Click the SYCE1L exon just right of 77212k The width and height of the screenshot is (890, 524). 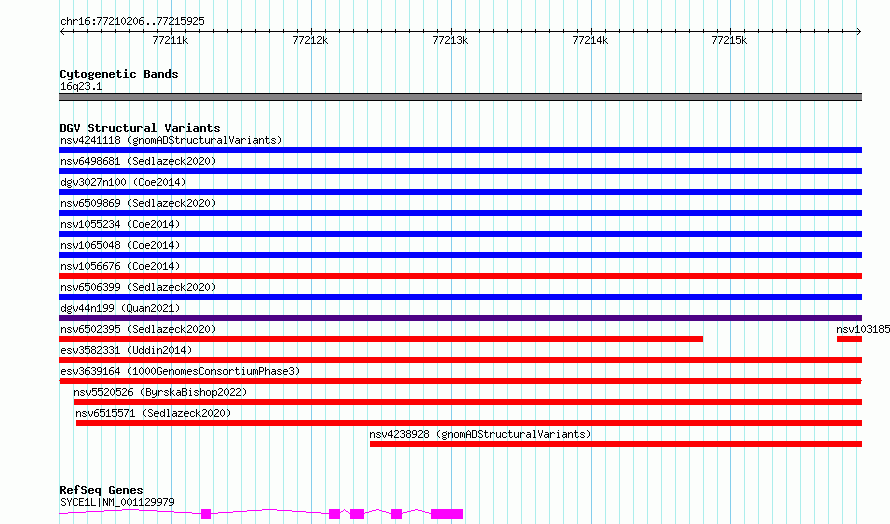click(x=334, y=514)
